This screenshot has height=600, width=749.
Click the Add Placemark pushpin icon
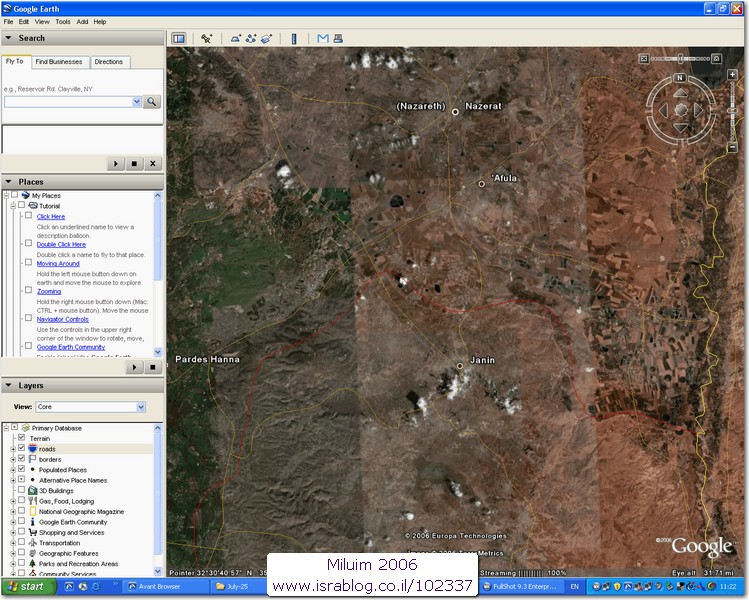[x=206, y=39]
